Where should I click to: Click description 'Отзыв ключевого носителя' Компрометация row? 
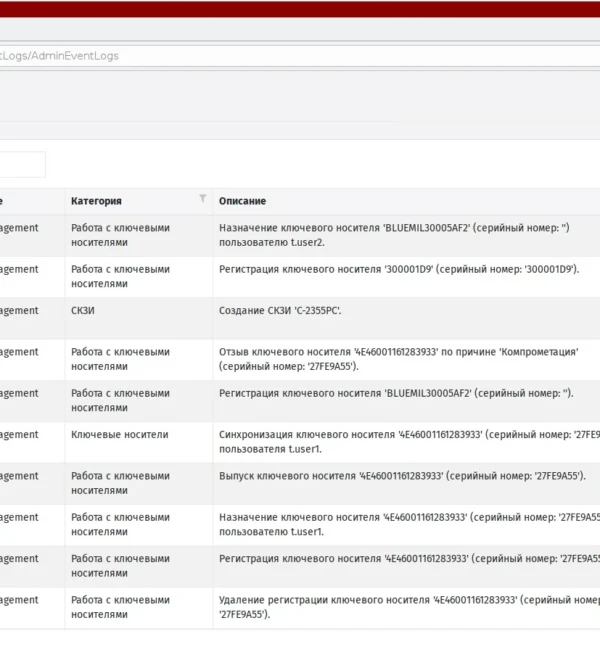point(399,359)
